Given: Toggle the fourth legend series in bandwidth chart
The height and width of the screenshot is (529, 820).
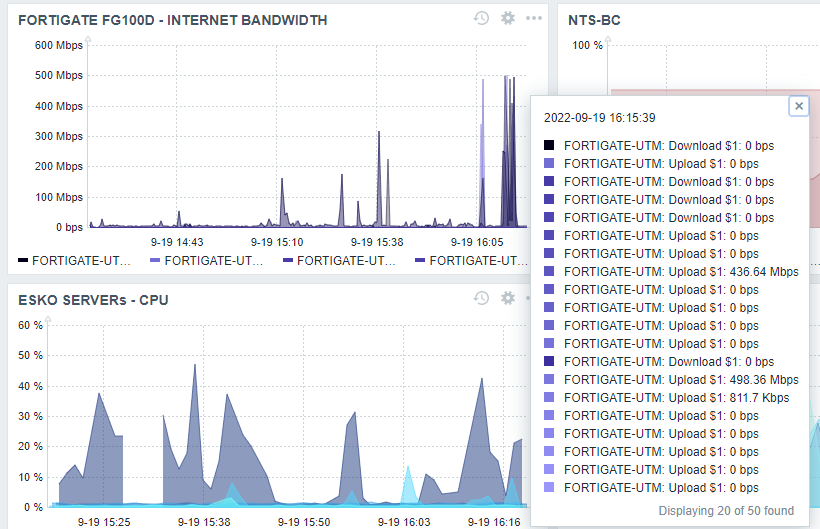Looking at the screenshot, I should tap(471, 260).
